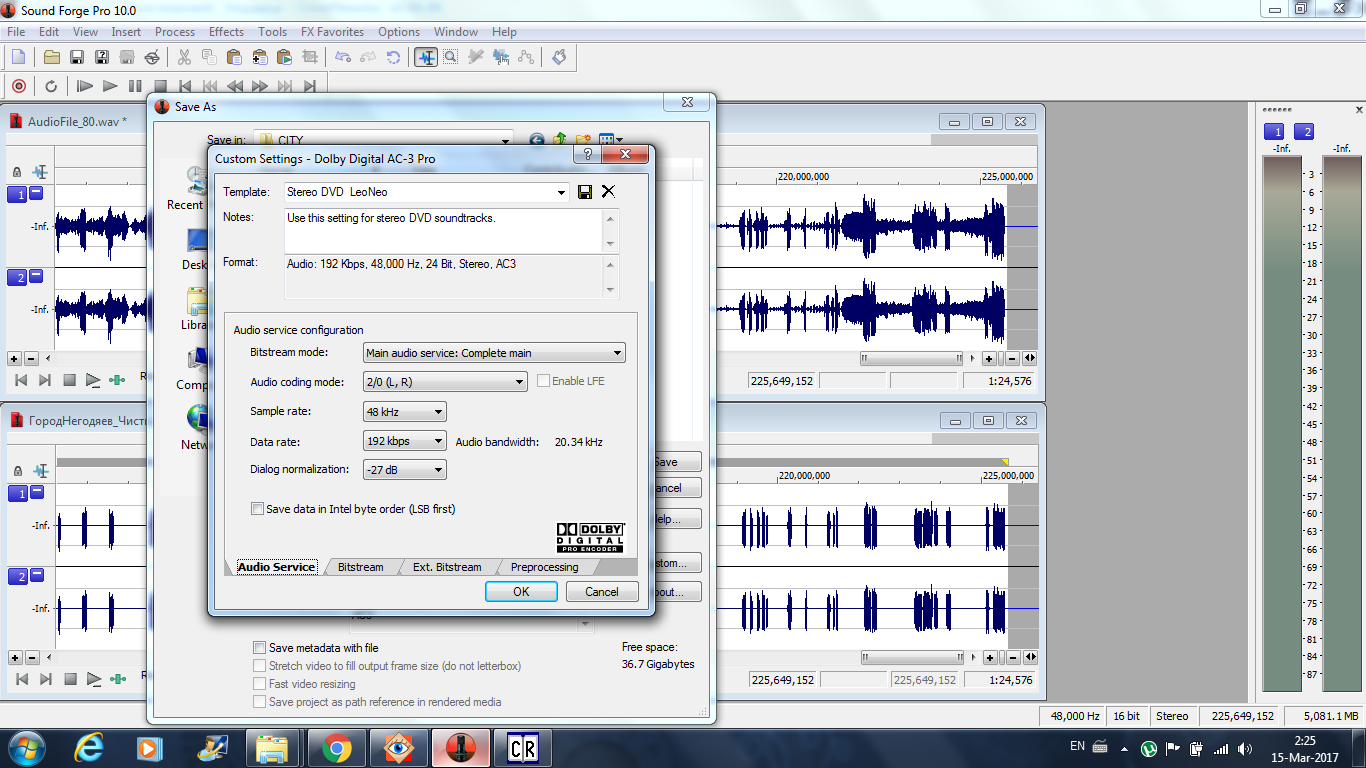Click inside the Notes text field
1366x768 pixels.
coord(443,230)
